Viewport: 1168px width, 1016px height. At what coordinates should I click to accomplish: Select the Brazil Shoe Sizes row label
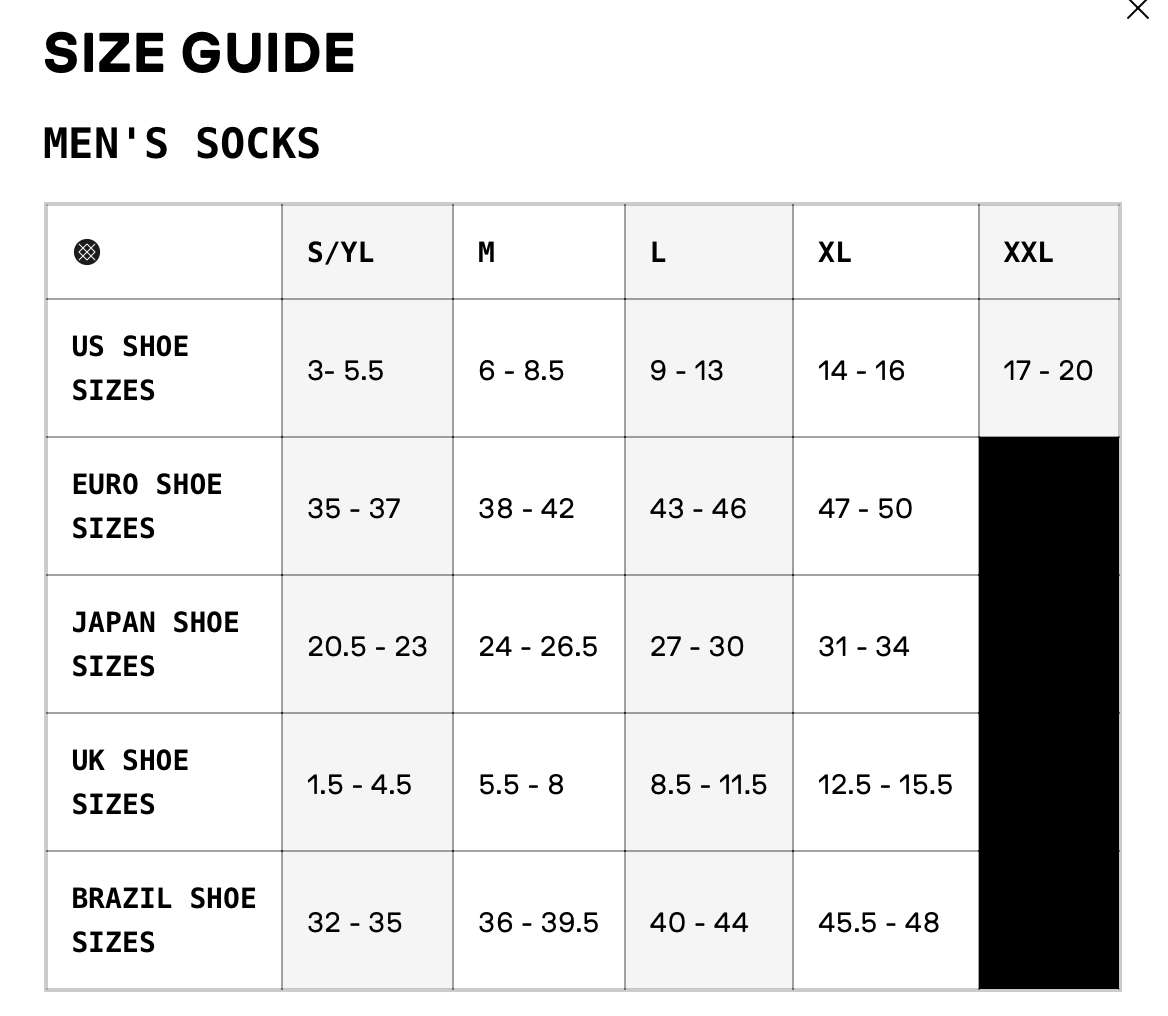(164, 920)
